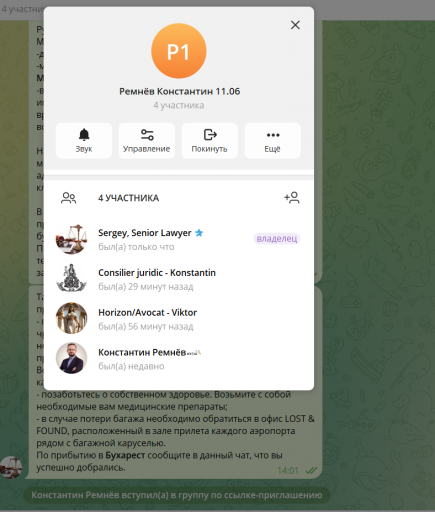Click the add participant icon
The width and height of the screenshot is (435, 512).
(x=292, y=198)
